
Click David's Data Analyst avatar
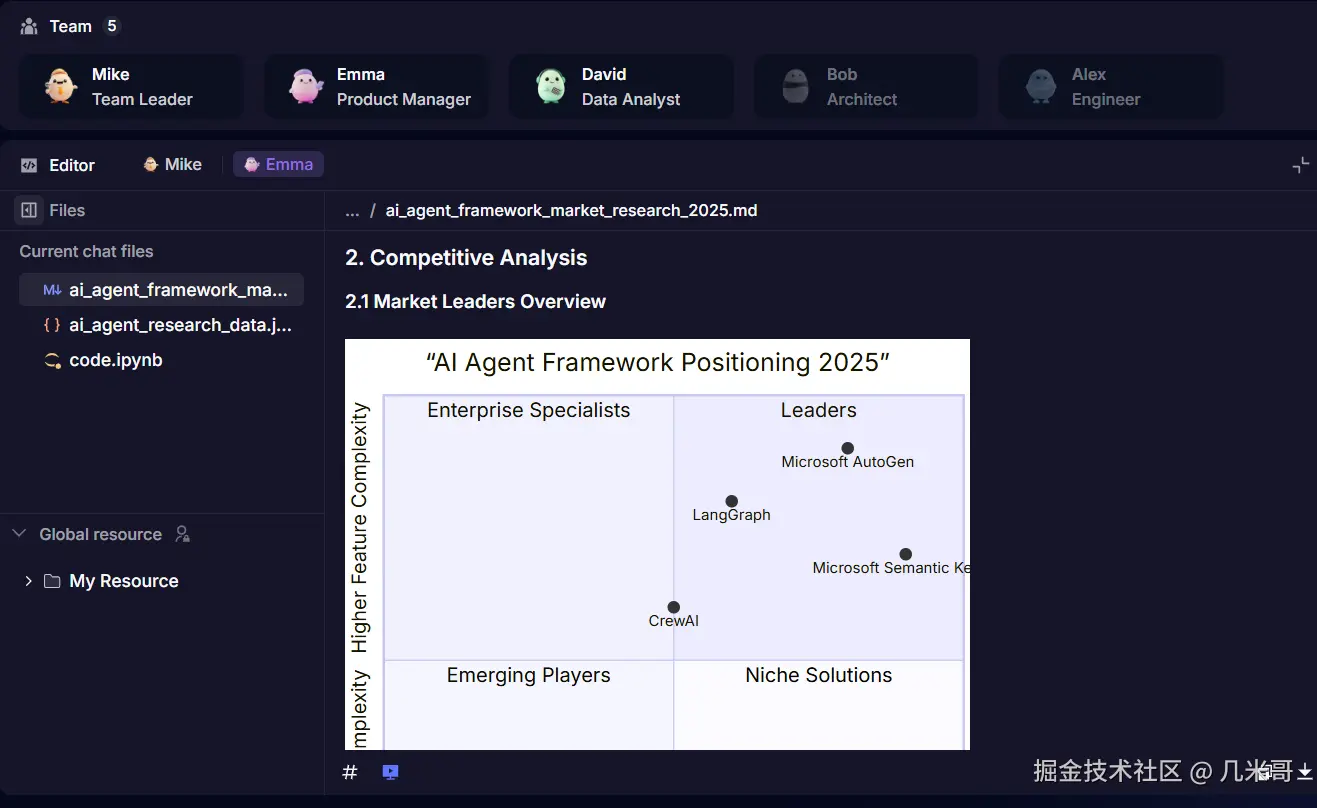tap(551, 86)
